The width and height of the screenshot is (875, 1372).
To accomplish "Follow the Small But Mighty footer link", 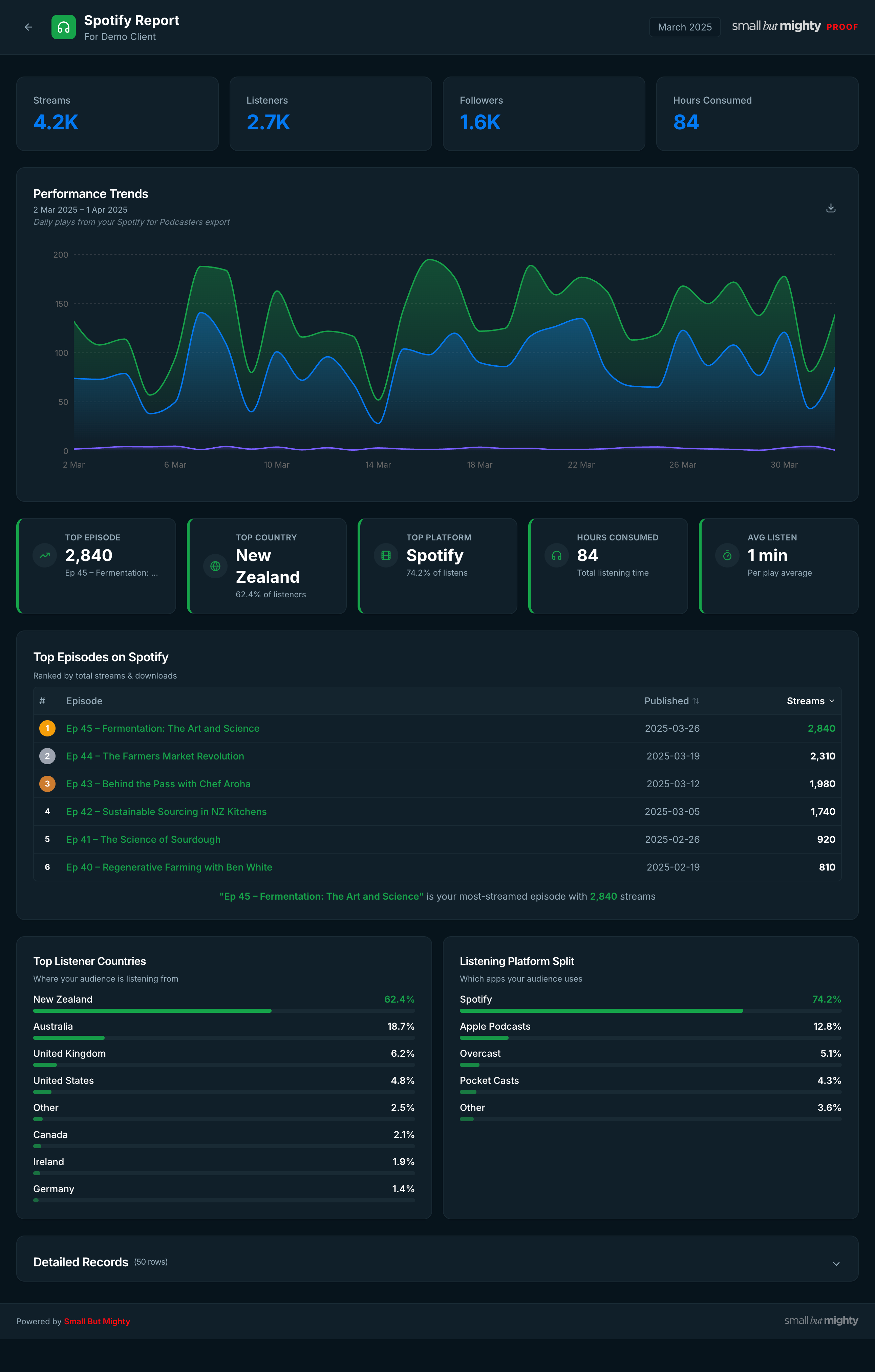I will click(x=97, y=1321).
